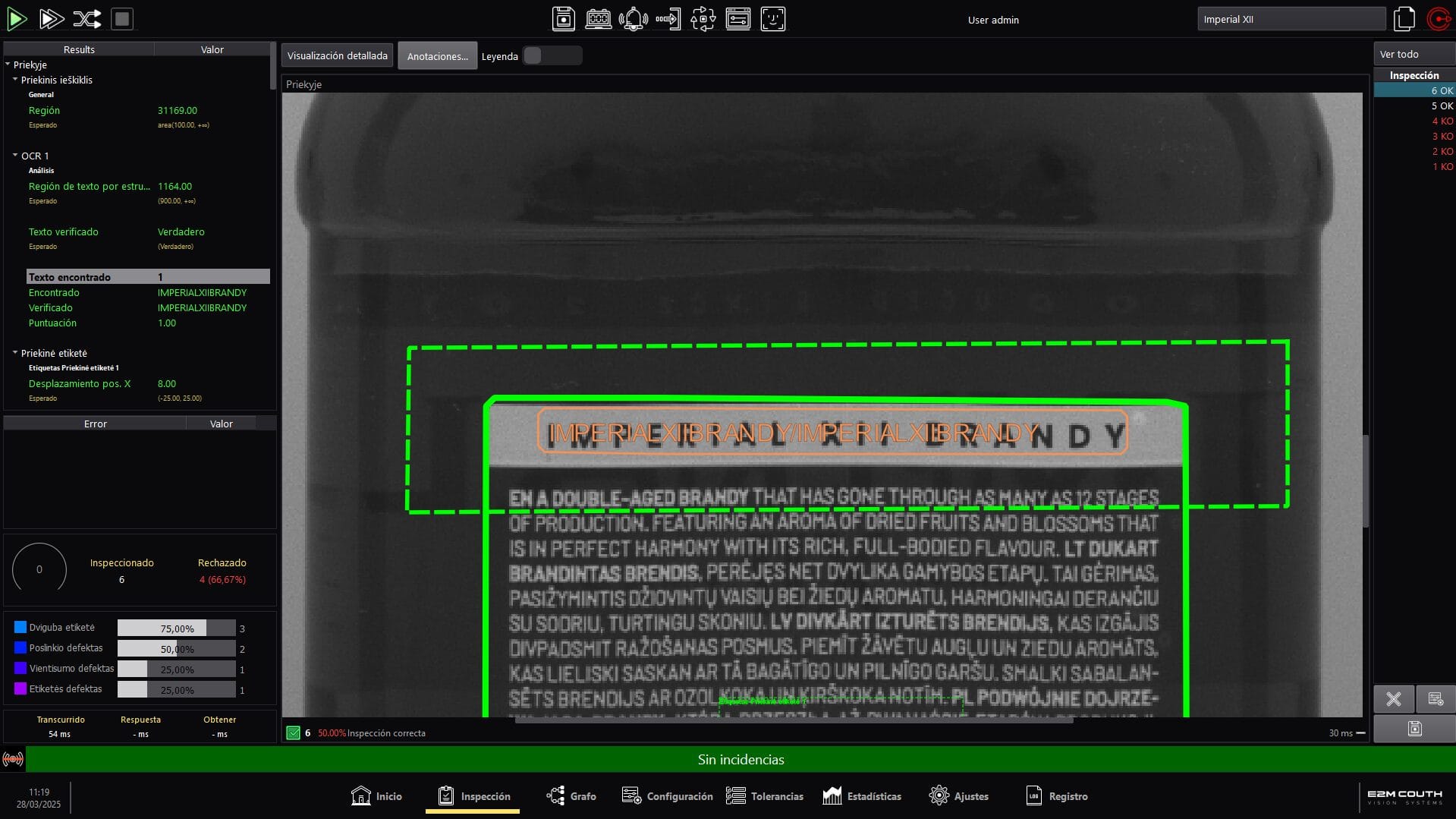This screenshot has height=819, width=1456.
Task: Click the green check status box
Action: pyautogui.click(x=293, y=733)
